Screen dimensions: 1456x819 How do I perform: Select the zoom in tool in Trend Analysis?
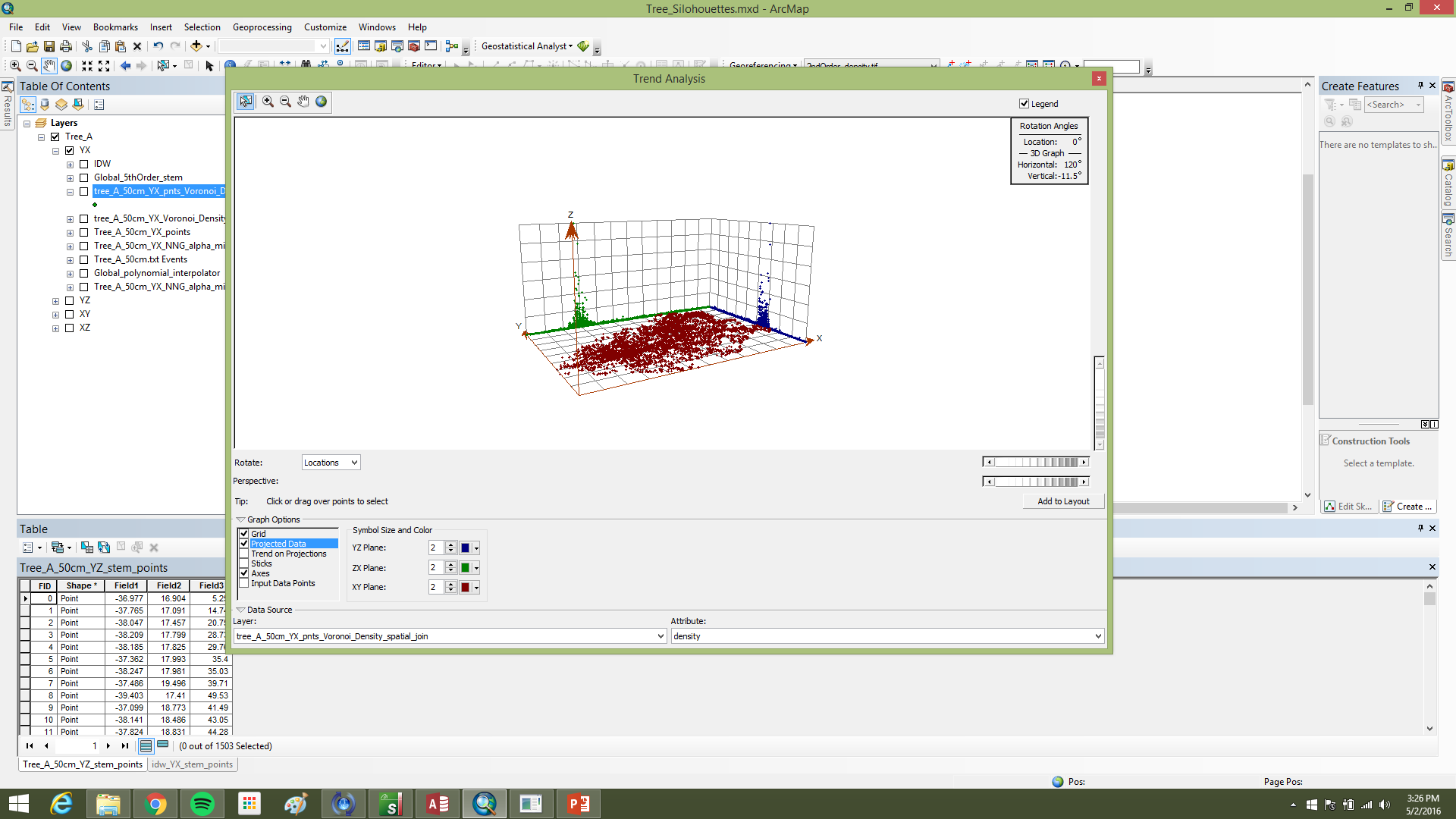point(268,101)
